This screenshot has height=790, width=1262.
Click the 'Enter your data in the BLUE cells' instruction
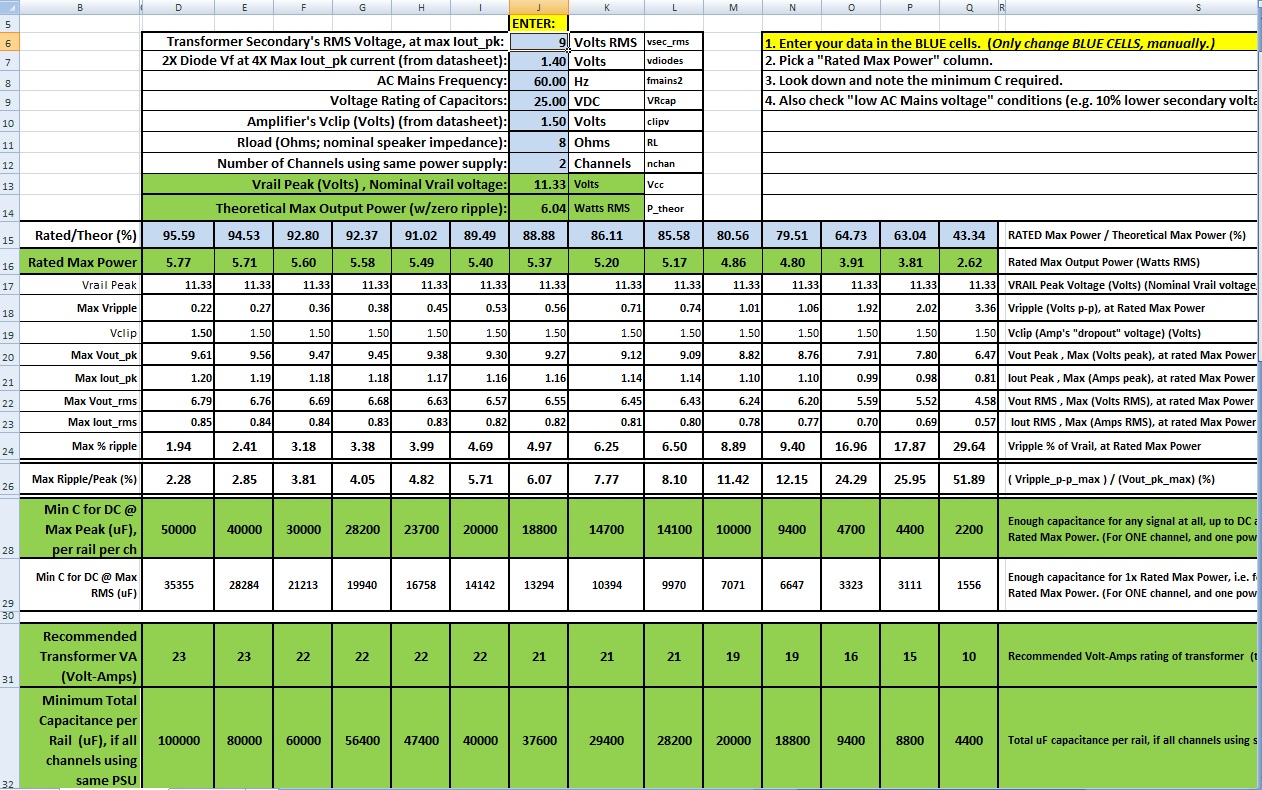tap(1009, 43)
